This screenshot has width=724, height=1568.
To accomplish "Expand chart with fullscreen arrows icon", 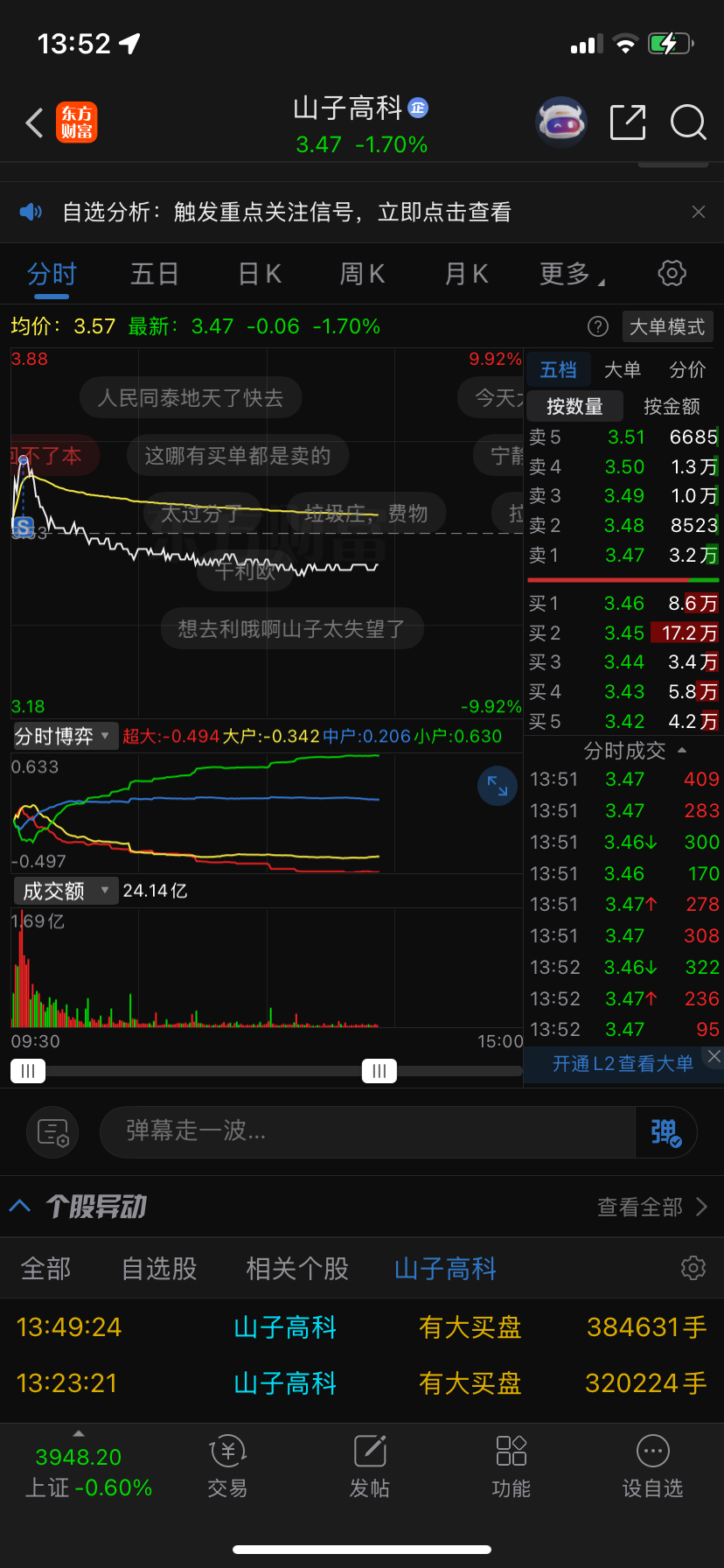I will 498,786.
